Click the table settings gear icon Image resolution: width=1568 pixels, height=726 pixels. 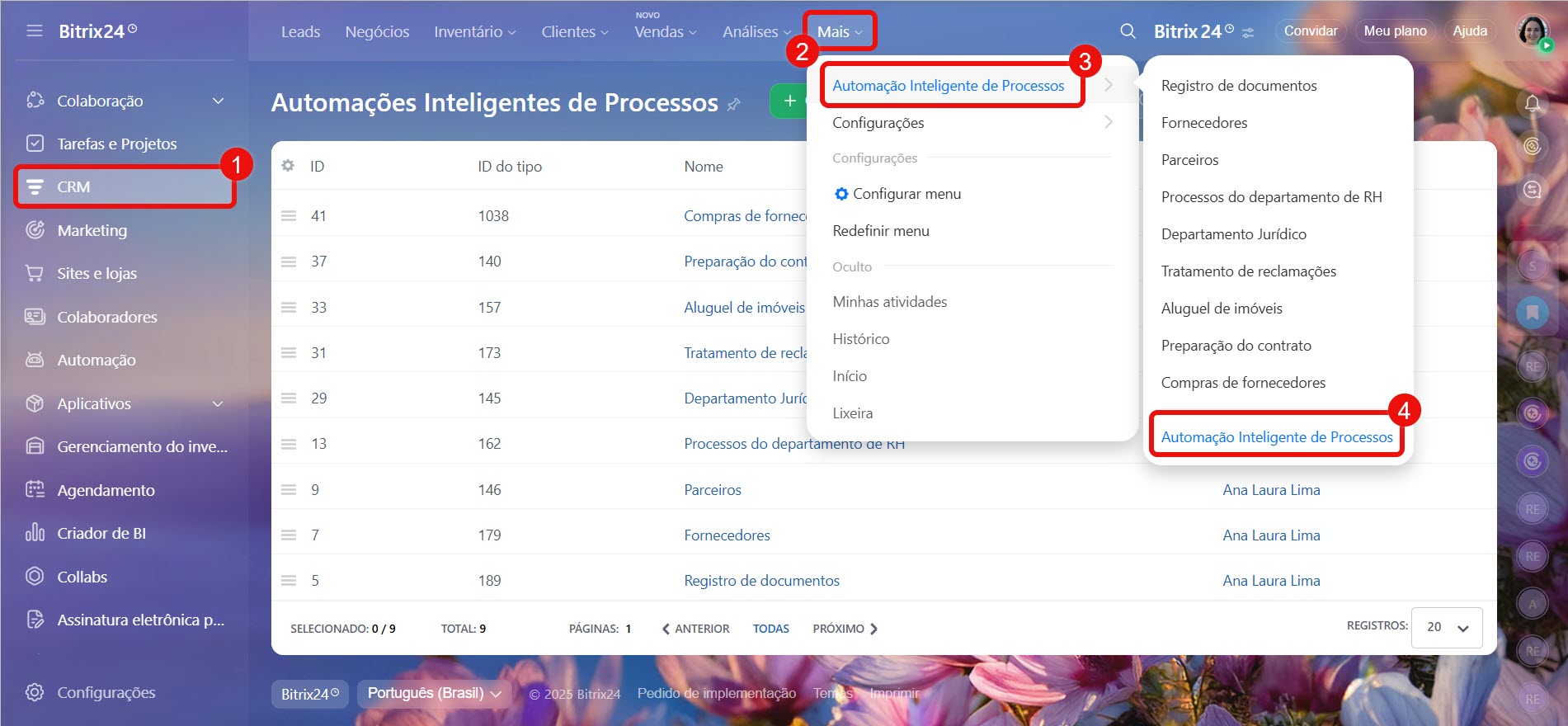pyautogui.click(x=288, y=166)
